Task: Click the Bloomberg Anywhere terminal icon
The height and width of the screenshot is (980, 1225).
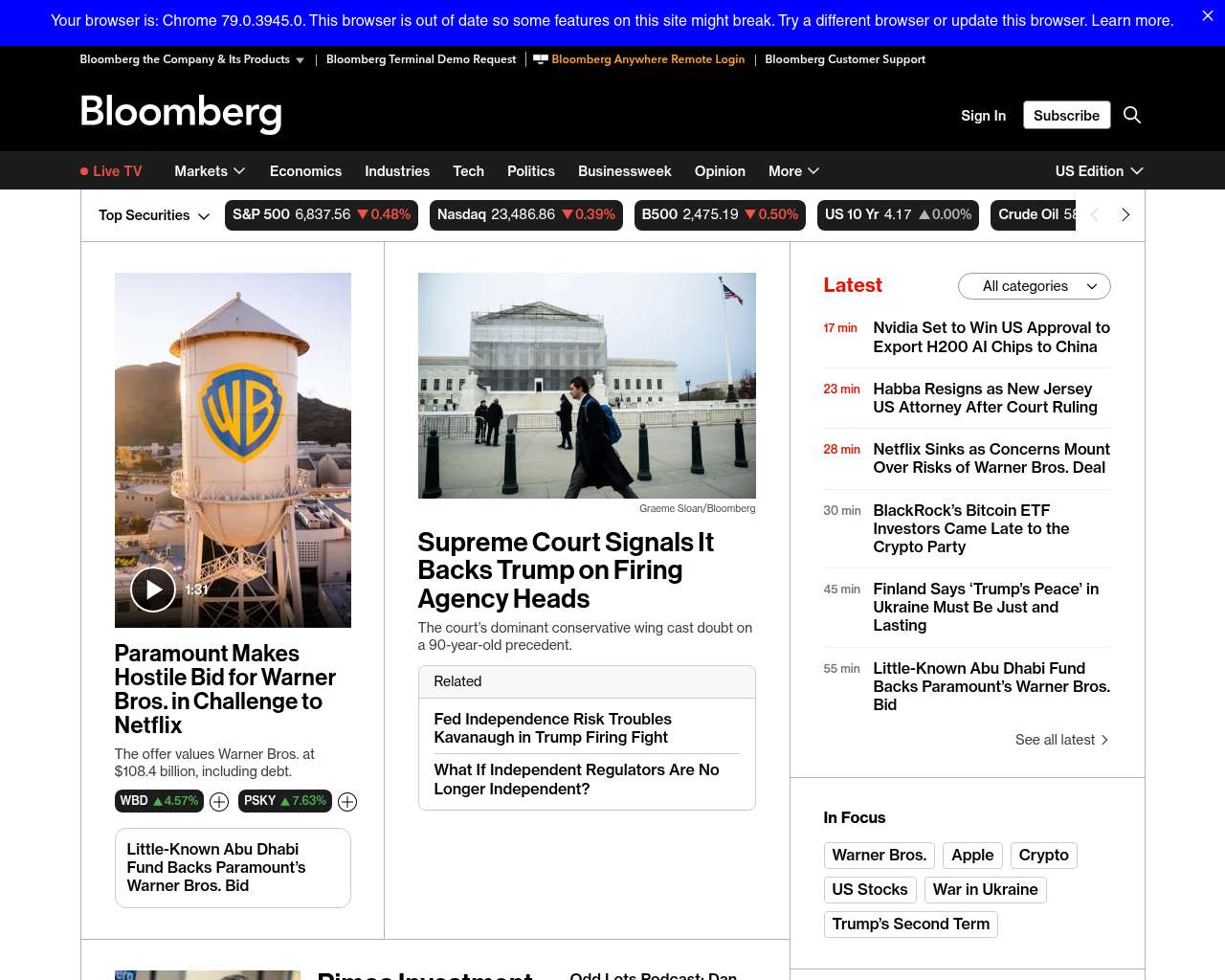Action: click(x=541, y=59)
